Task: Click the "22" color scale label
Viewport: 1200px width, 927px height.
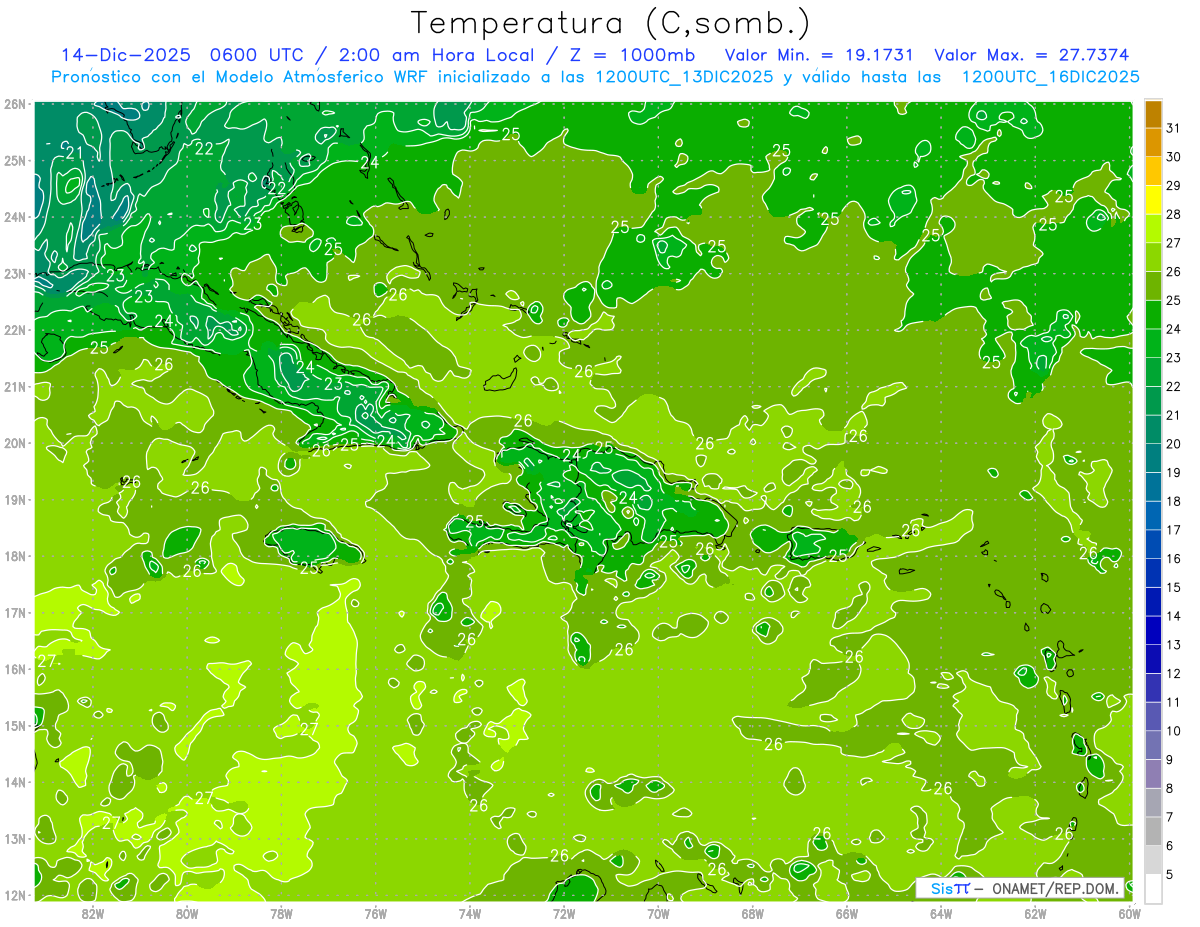Action: 1174,386
